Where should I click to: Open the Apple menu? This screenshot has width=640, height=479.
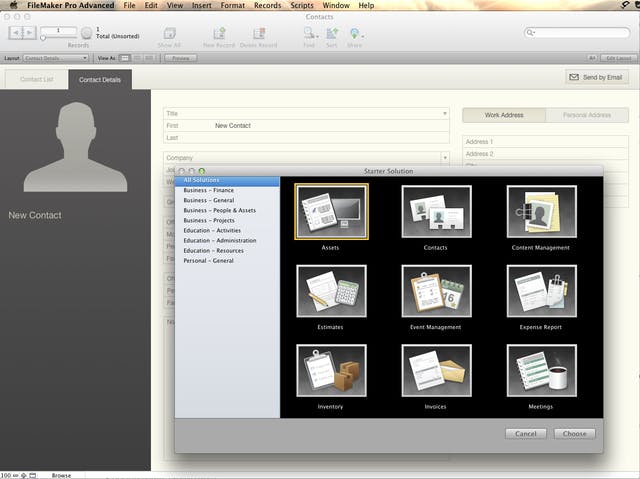click(x=13, y=5)
